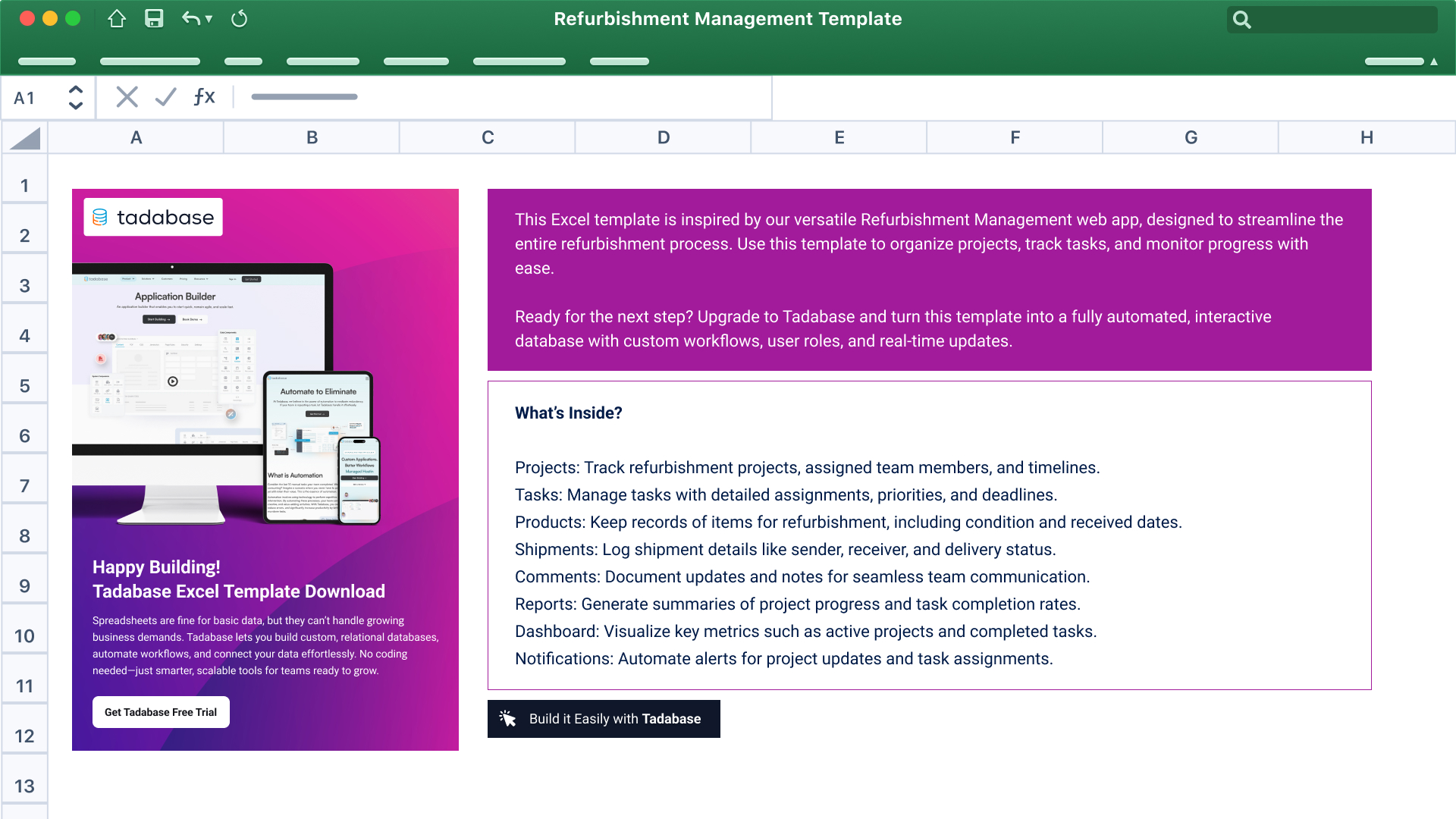Click the search field in title bar
Viewport: 1456px width, 819px height.
[x=1332, y=20]
